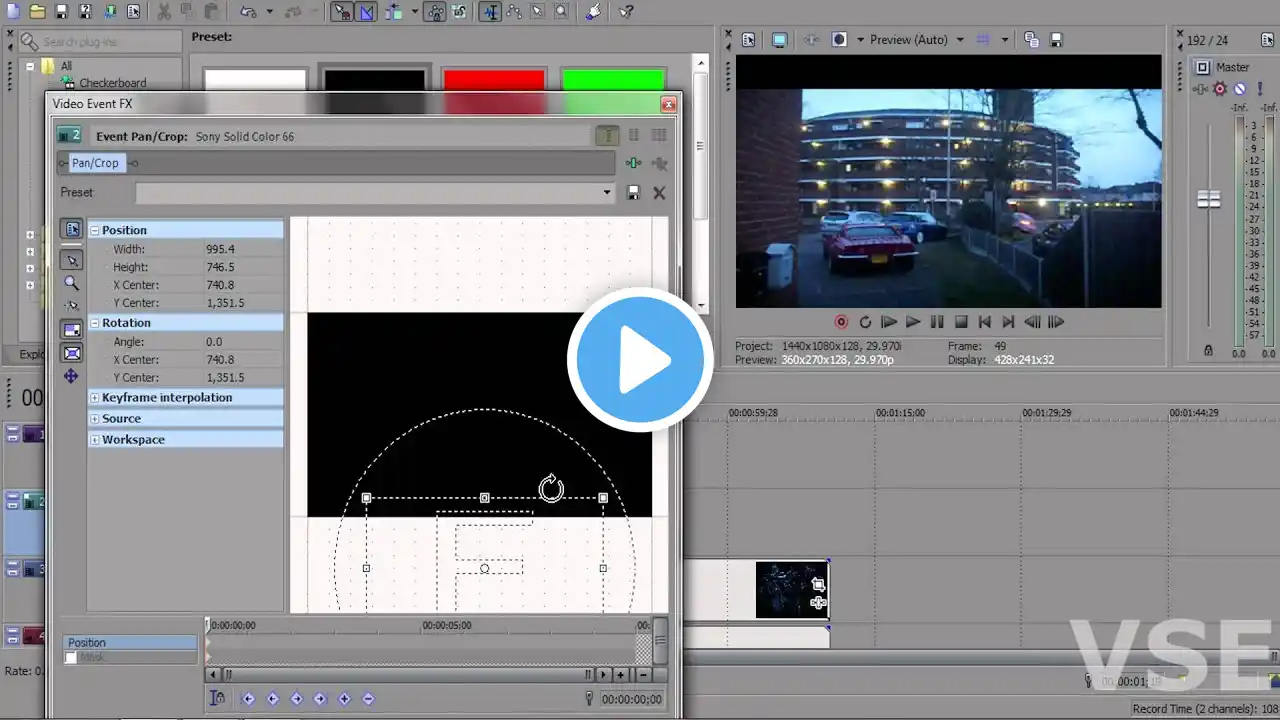This screenshot has width=1280, height=720.
Task: Lock the Master fader channels
Action: (x=1208, y=351)
